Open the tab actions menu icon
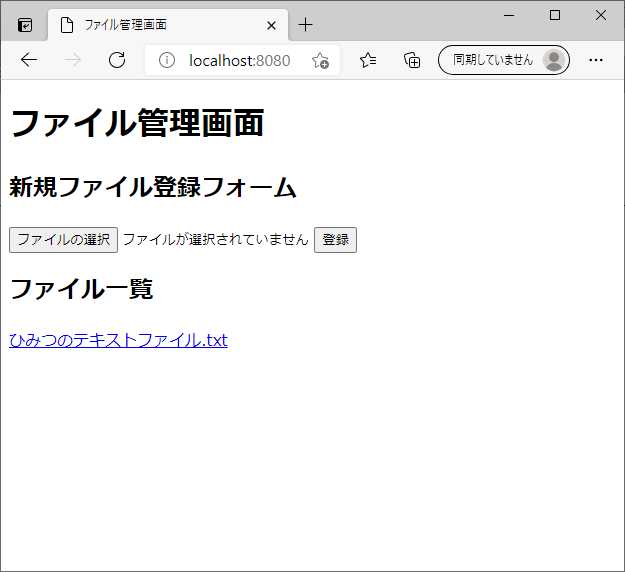This screenshot has width=625, height=572. coord(25,25)
